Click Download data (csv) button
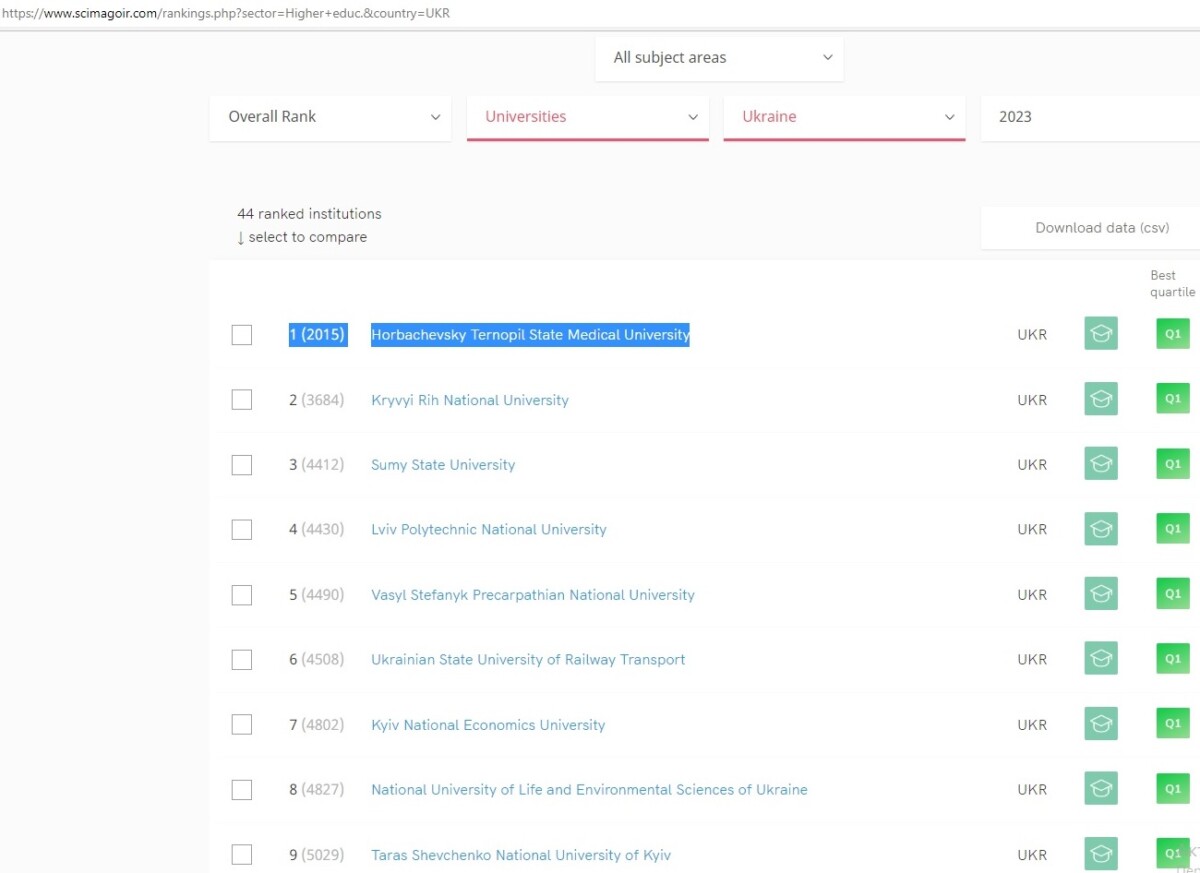The image size is (1200, 873). point(1101,228)
